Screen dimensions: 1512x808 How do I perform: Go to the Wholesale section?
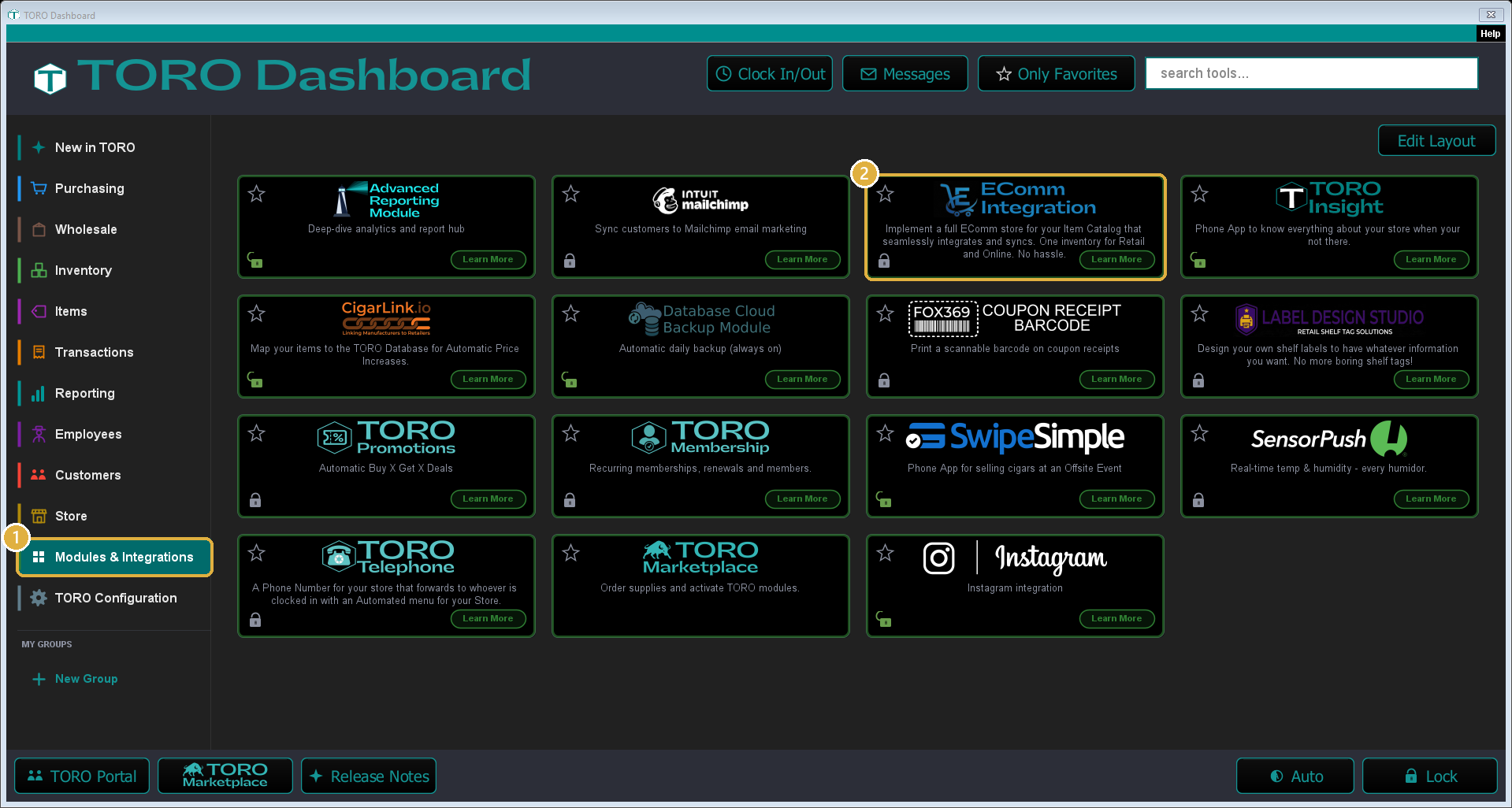tap(113, 229)
